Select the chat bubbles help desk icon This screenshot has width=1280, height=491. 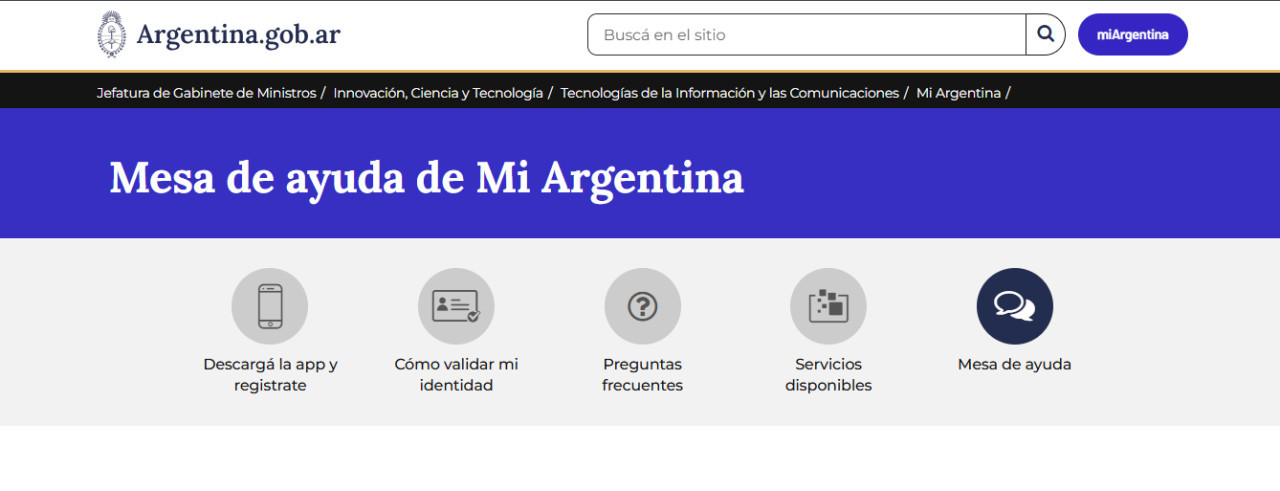tap(1015, 306)
